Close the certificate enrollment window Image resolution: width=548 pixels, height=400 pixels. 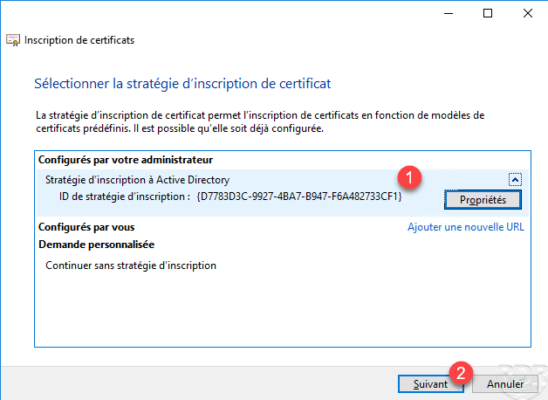pyautogui.click(x=527, y=13)
